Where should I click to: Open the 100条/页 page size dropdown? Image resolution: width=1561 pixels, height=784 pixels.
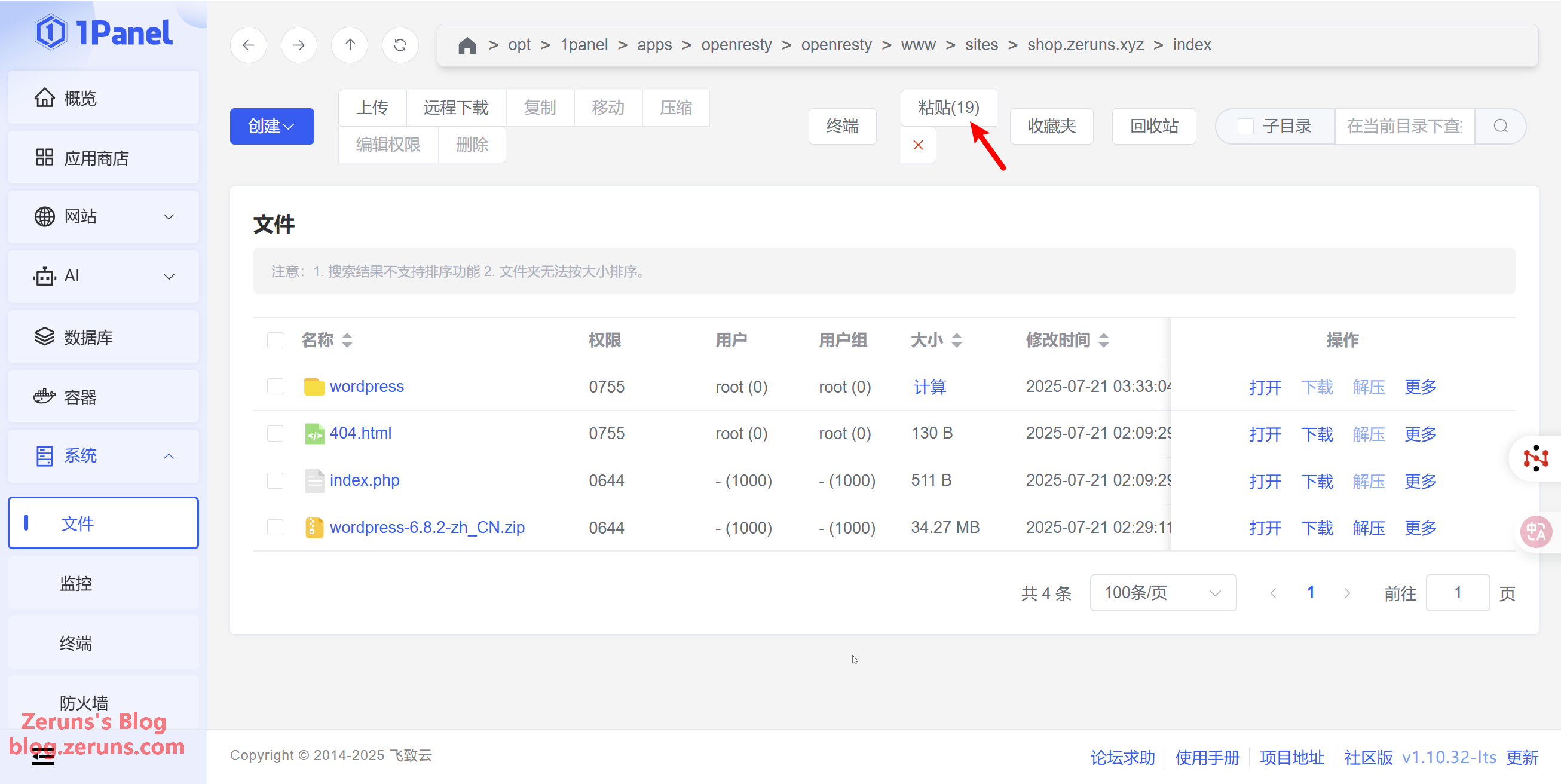pyautogui.click(x=1163, y=593)
